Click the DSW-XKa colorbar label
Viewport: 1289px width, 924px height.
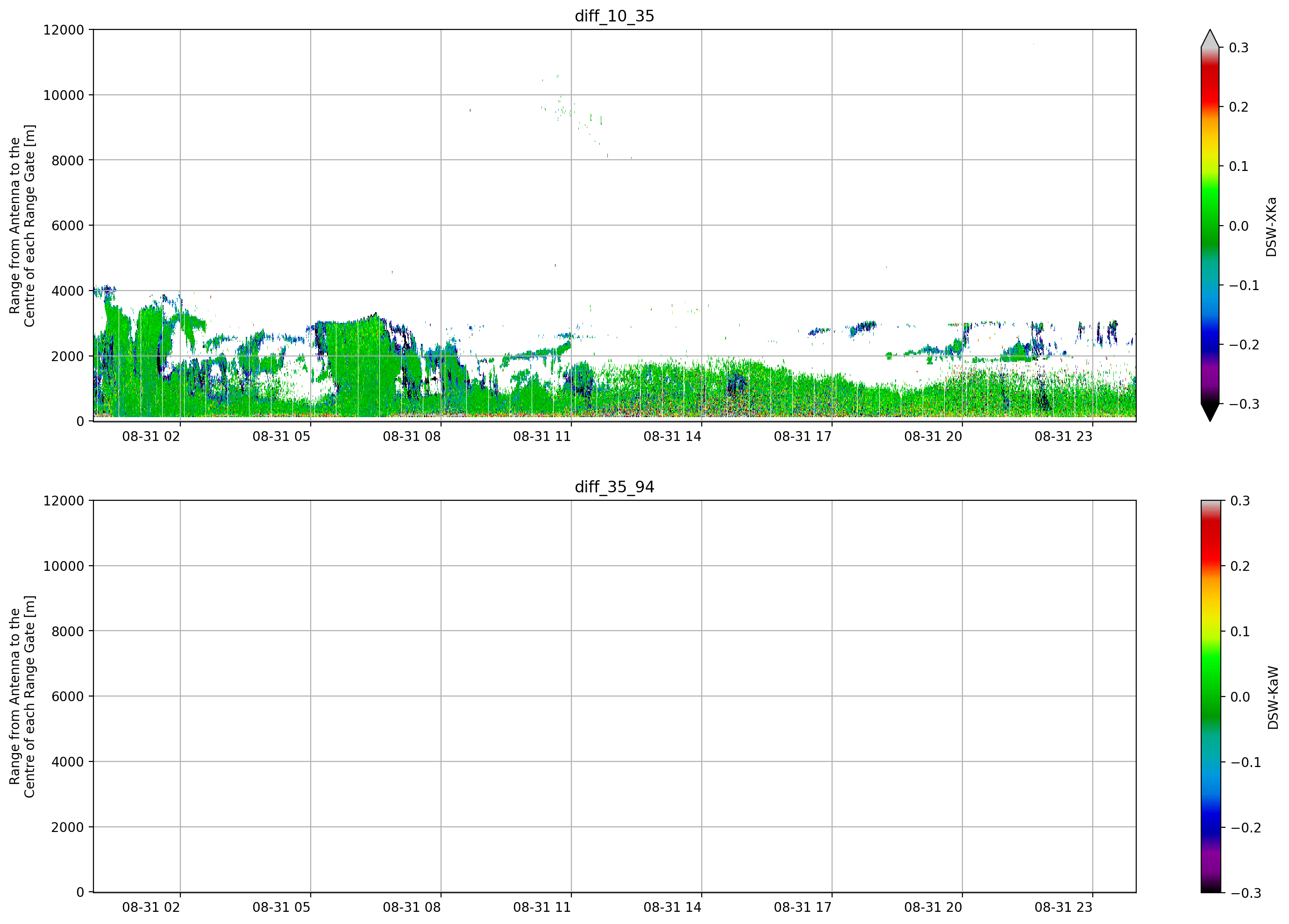click(x=1271, y=227)
